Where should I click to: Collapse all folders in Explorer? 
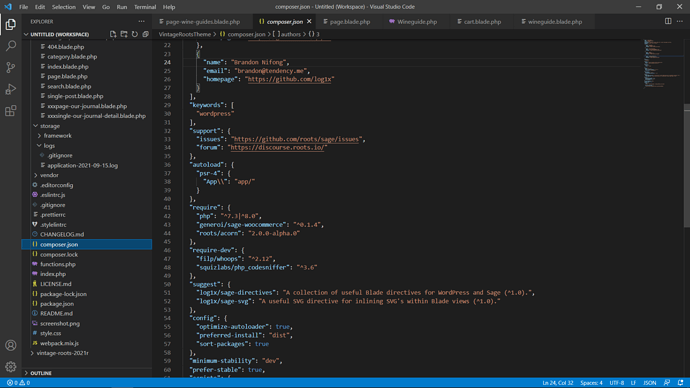tap(145, 34)
